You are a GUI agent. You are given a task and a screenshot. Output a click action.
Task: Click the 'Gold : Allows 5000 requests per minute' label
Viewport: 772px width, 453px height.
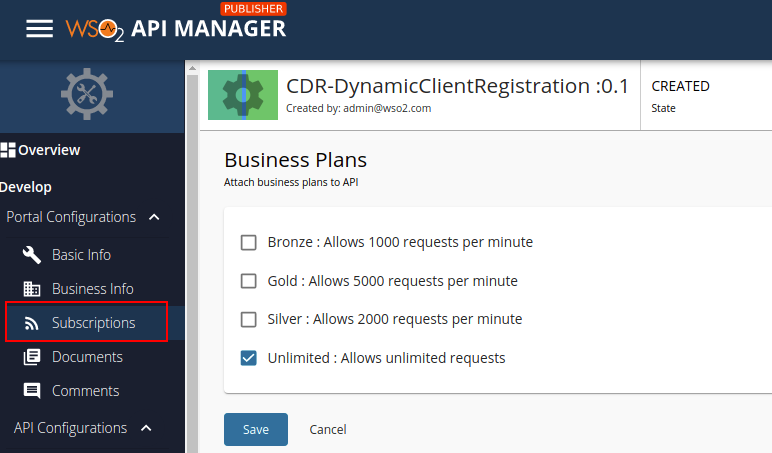pyautogui.click(x=392, y=281)
